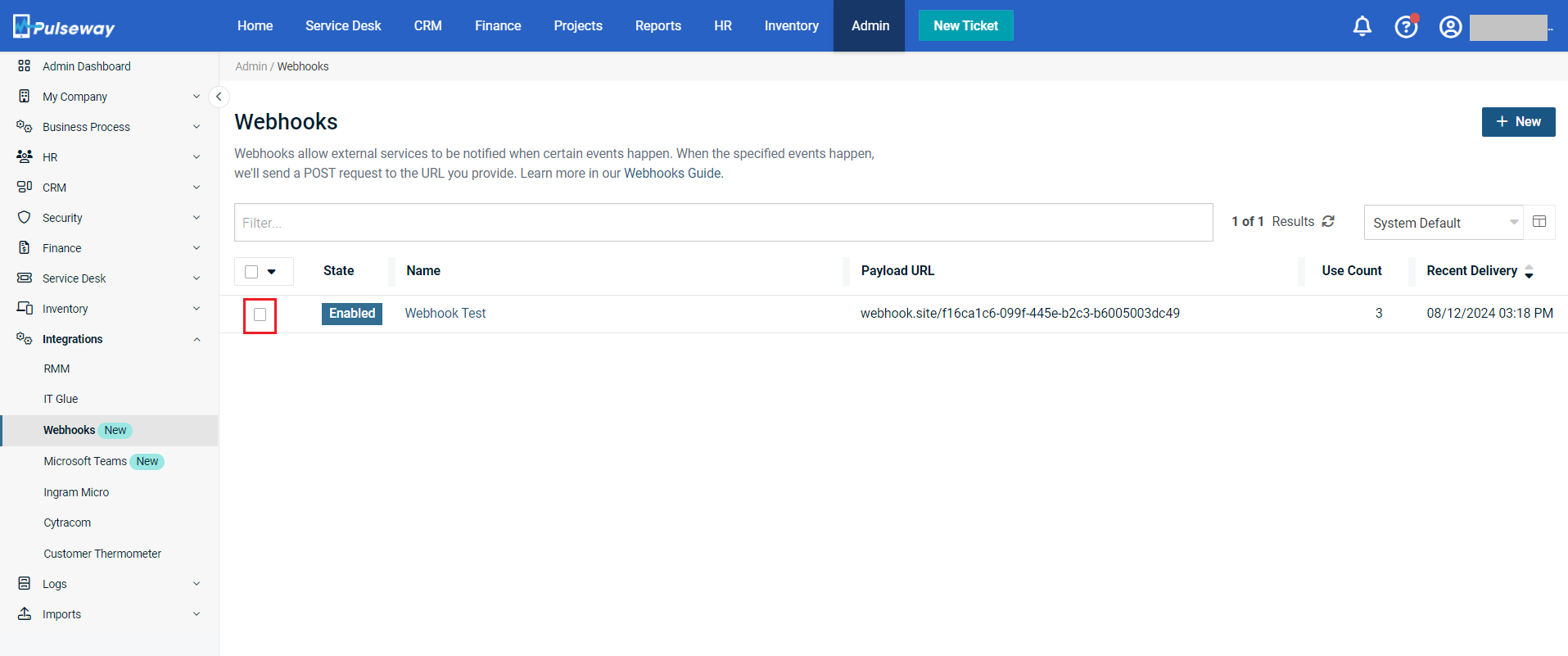Collapse the Integrations sidebar section

point(196,339)
